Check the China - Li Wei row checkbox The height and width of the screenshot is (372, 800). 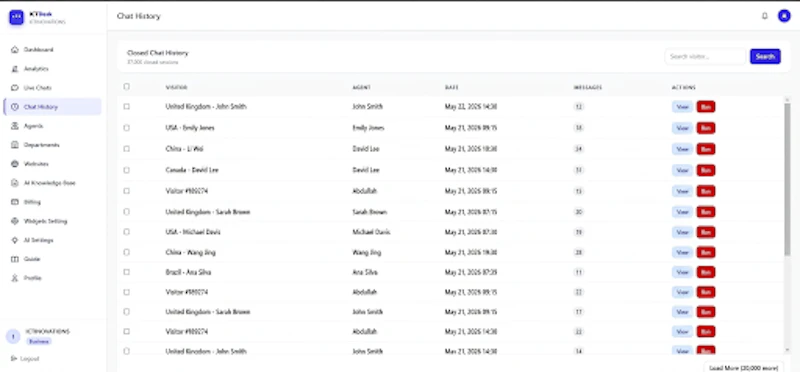127,148
